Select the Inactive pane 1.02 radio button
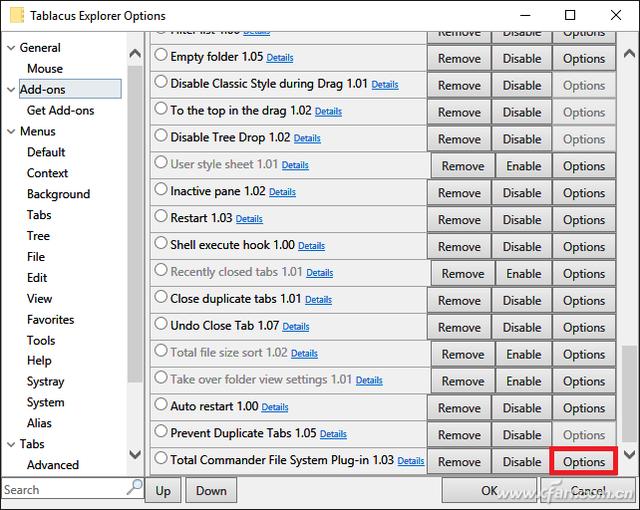This screenshot has height=510, width=640. pos(161,189)
